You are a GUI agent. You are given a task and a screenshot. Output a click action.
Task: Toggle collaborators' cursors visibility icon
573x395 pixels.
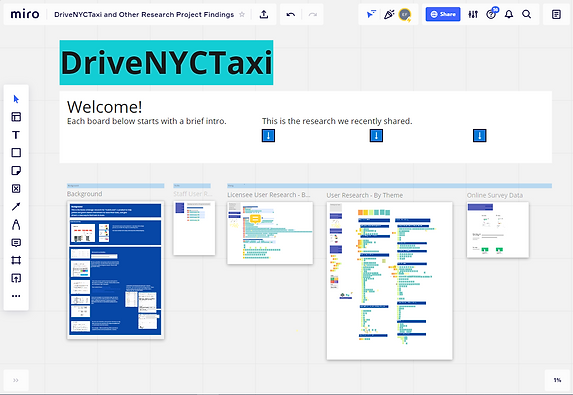point(371,14)
